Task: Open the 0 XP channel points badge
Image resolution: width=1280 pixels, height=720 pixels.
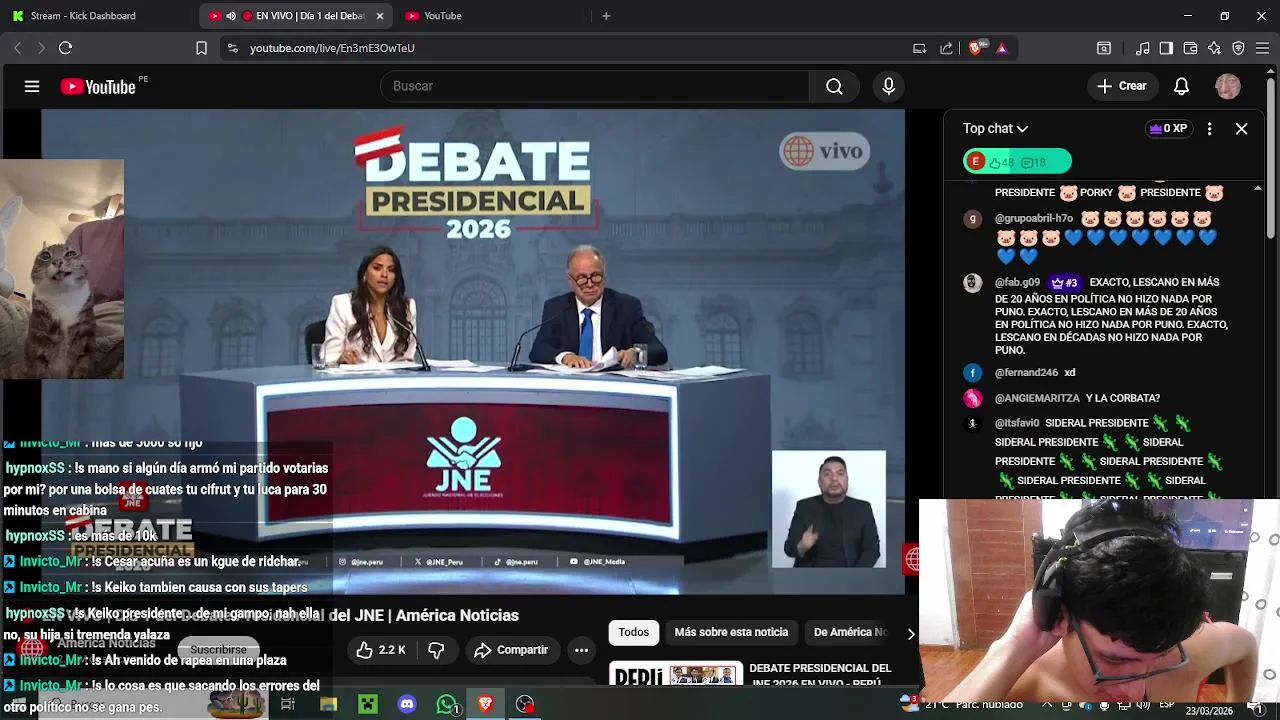Action: [1168, 129]
